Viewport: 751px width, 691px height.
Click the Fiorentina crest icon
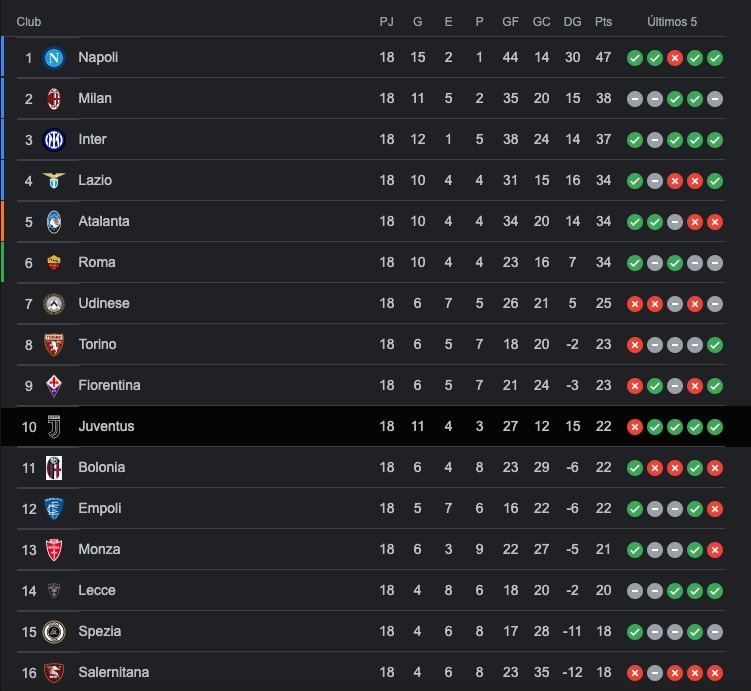(x=54, y=386)
